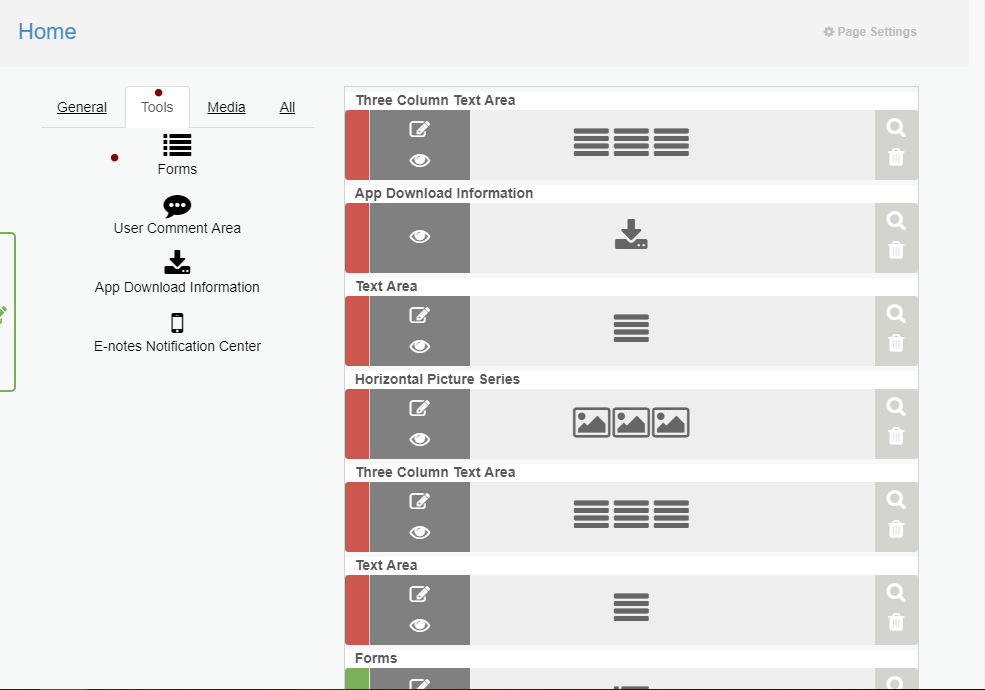Click App Download Information label in Tools palette
This screenshot has height=690, width=985.
[177, 287]
